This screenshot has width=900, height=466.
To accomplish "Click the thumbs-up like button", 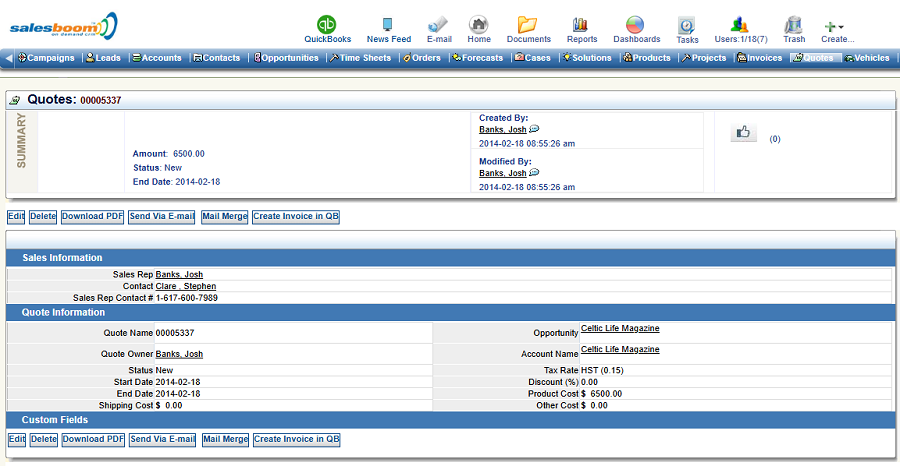I will click(x=743, y=132).
